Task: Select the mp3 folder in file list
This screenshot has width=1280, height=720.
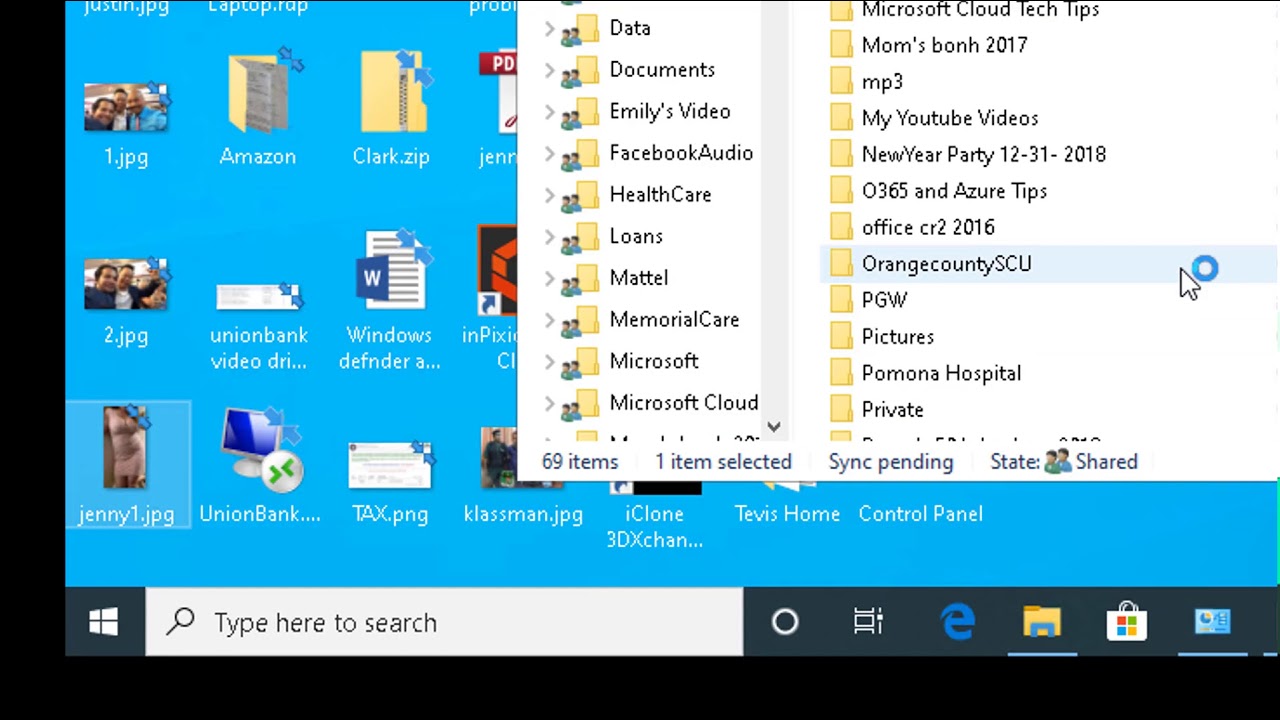Action: tap(882, 82)
